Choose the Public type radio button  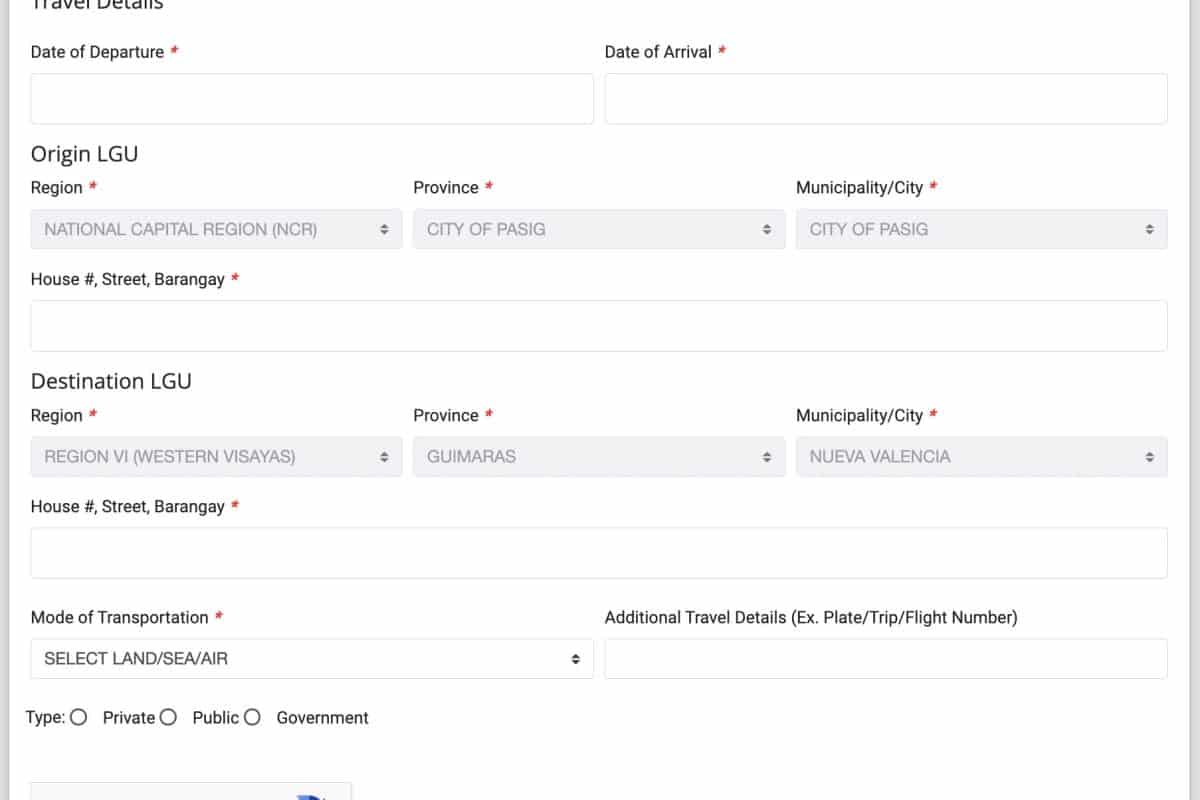[x=169, y=717]
